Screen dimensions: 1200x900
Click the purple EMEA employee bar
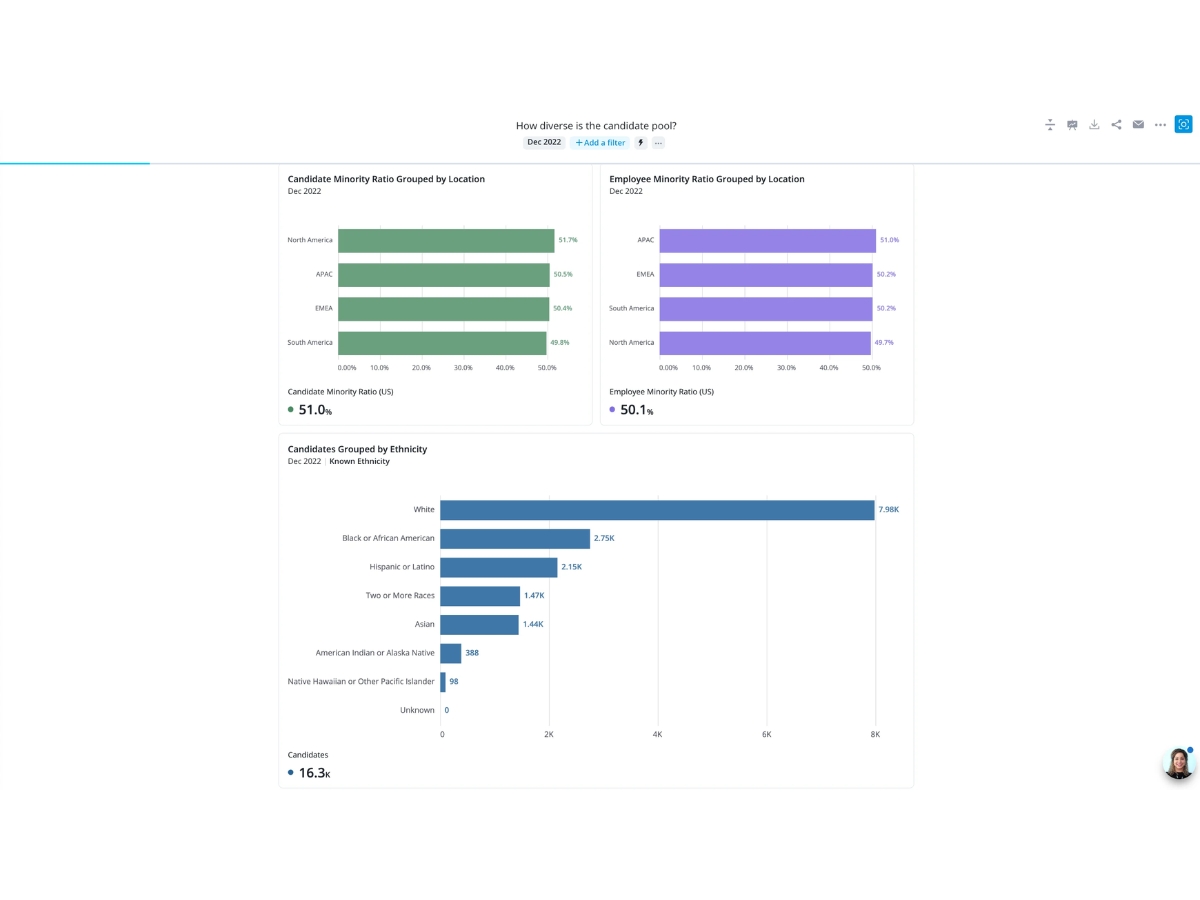point(766,274)
